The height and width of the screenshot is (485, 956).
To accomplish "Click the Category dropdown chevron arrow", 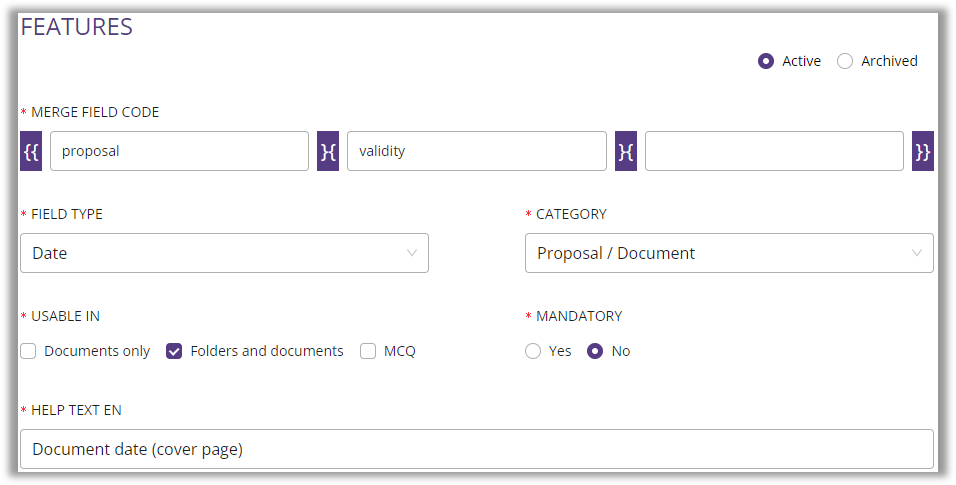I will [917, 253].
